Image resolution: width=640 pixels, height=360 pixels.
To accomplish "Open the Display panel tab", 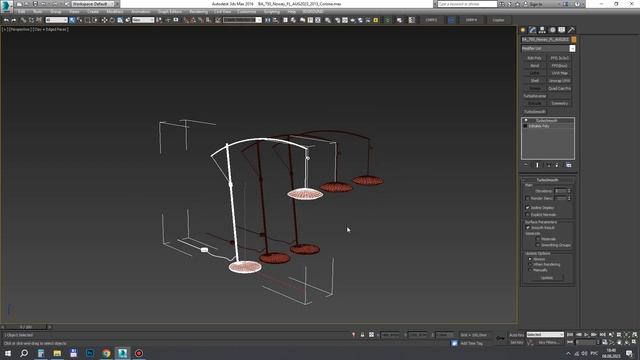I will pos(562,30).
